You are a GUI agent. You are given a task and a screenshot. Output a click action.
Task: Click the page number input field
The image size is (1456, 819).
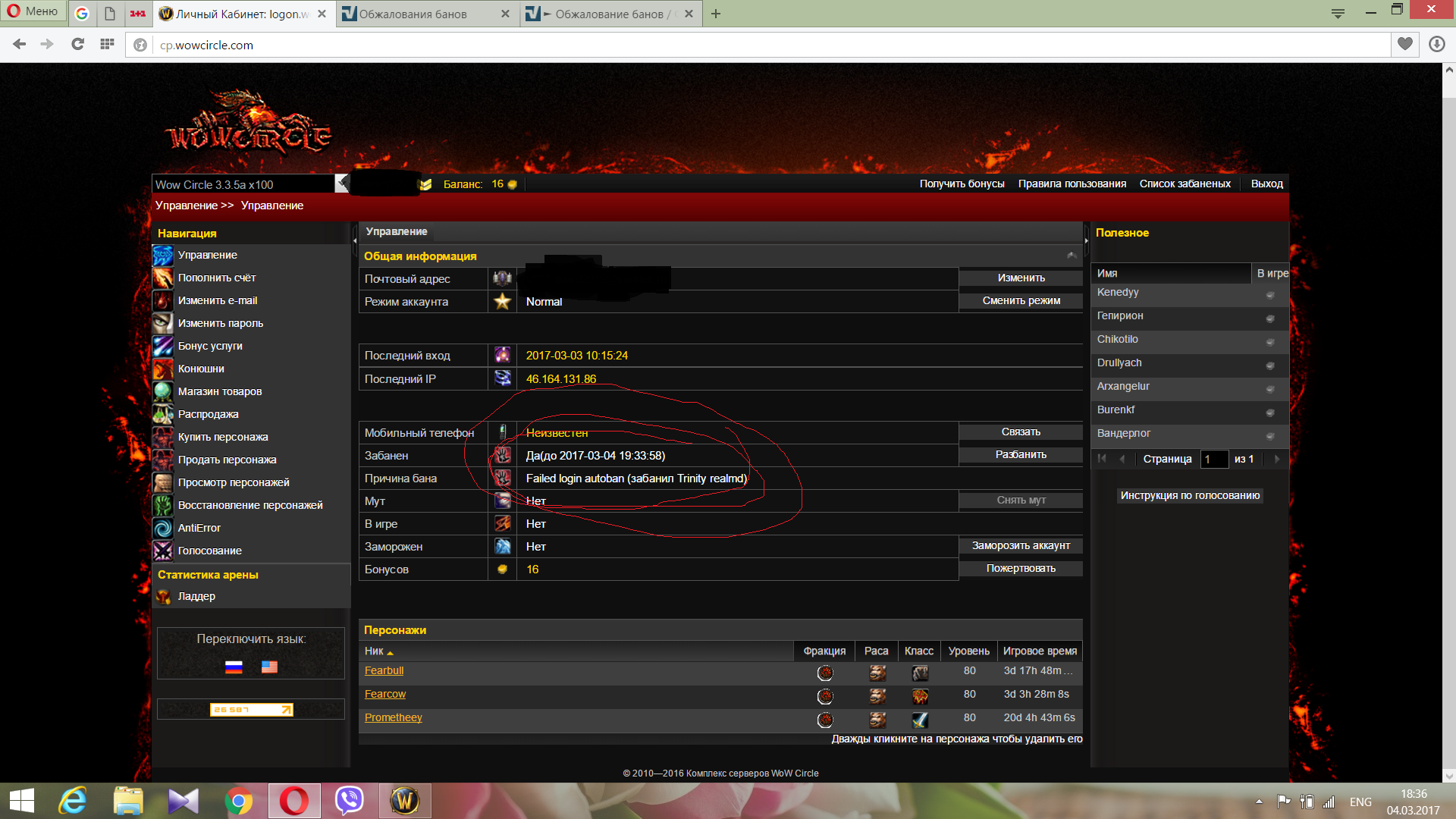(x=1214, y=459)
